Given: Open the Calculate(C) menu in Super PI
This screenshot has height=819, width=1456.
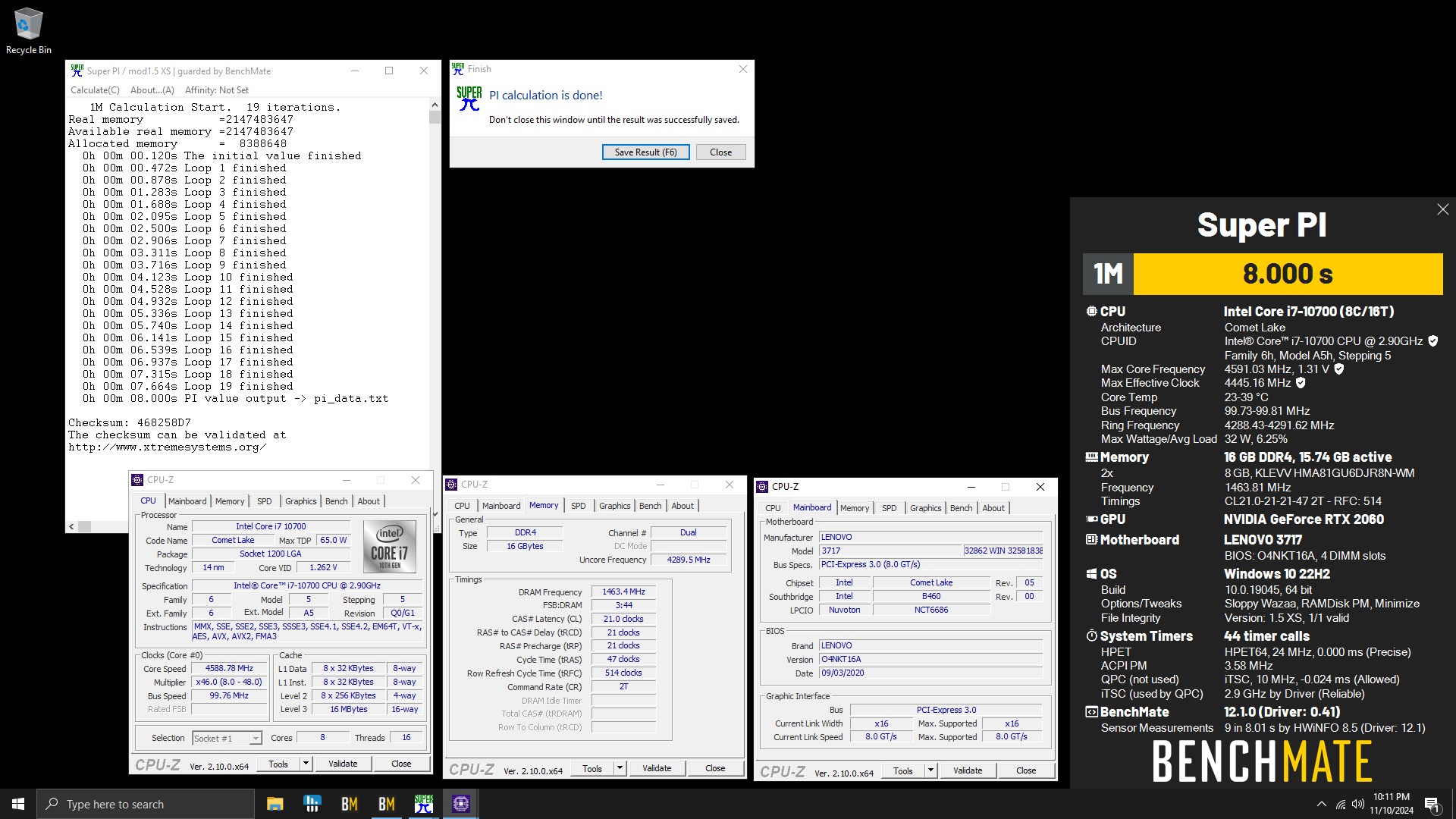Looking at the screenshot, I should (x=95, y=90).
